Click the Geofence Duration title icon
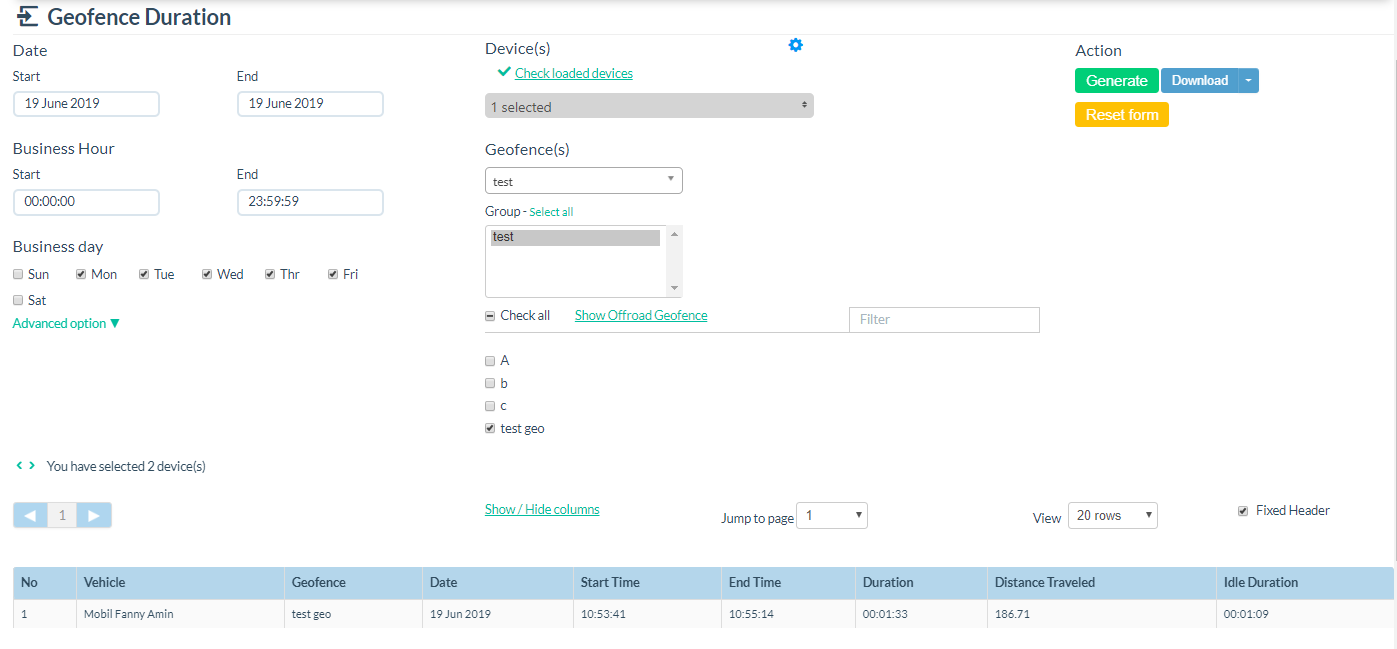 click(x=28, y=17)
